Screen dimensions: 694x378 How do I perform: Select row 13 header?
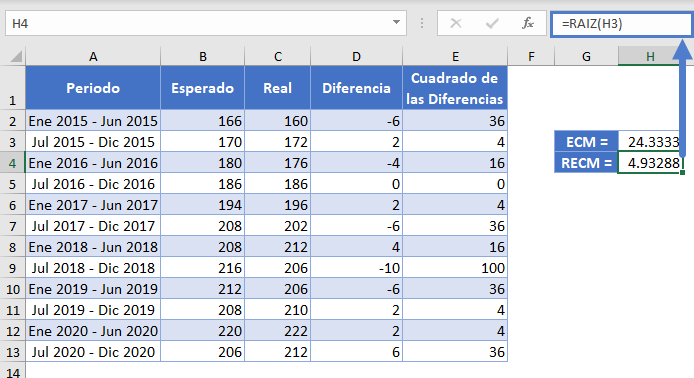pos(12,352)
